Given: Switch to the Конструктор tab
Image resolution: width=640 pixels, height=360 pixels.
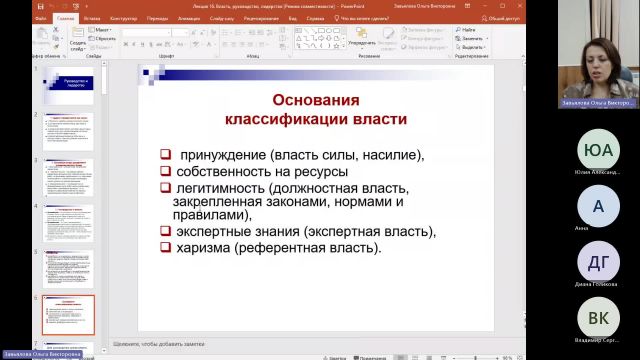Looking at the screenshot, I should click(x=124, y=18).
